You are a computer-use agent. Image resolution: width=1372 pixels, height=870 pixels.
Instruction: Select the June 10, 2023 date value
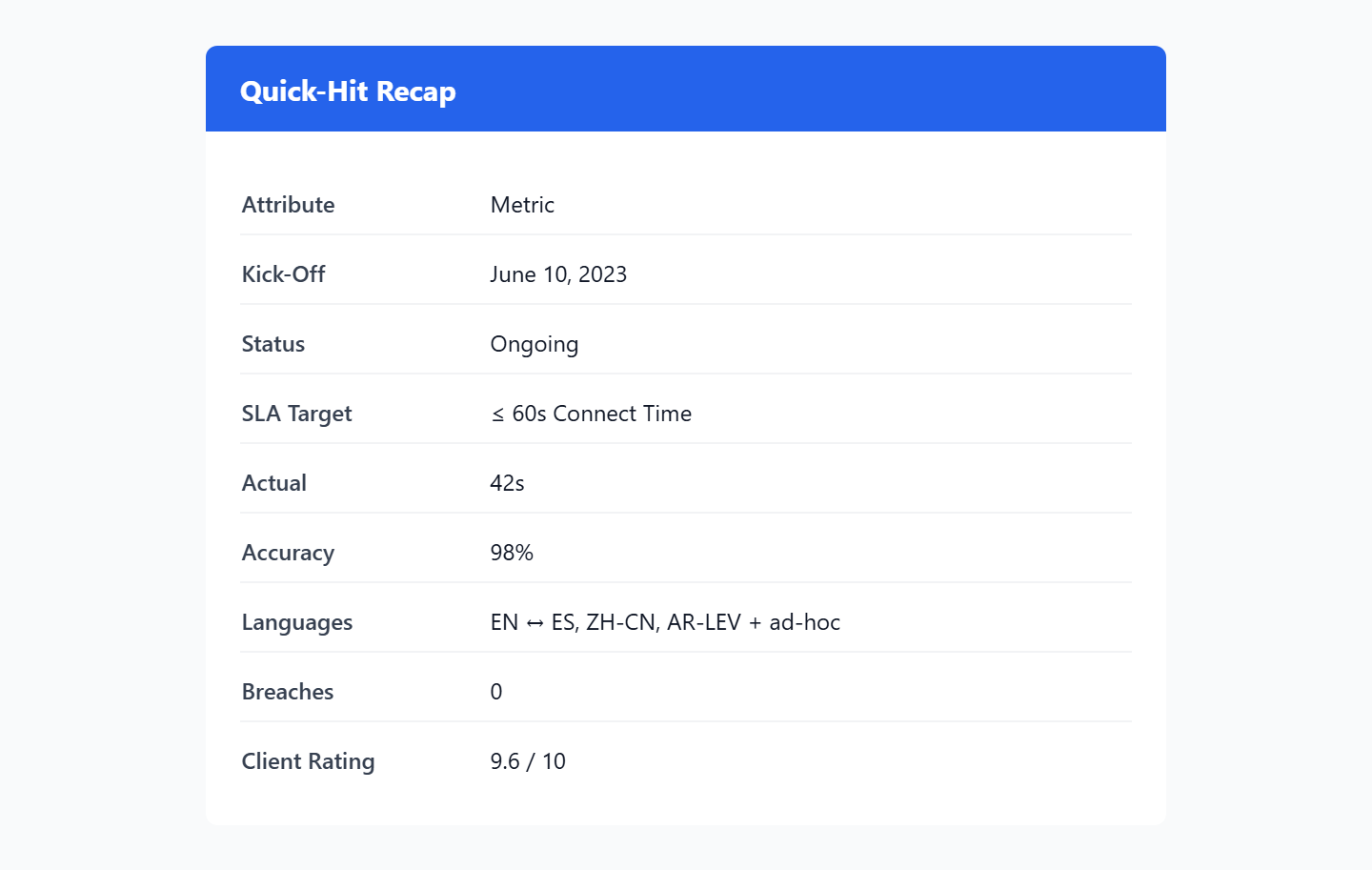point(558,274)
